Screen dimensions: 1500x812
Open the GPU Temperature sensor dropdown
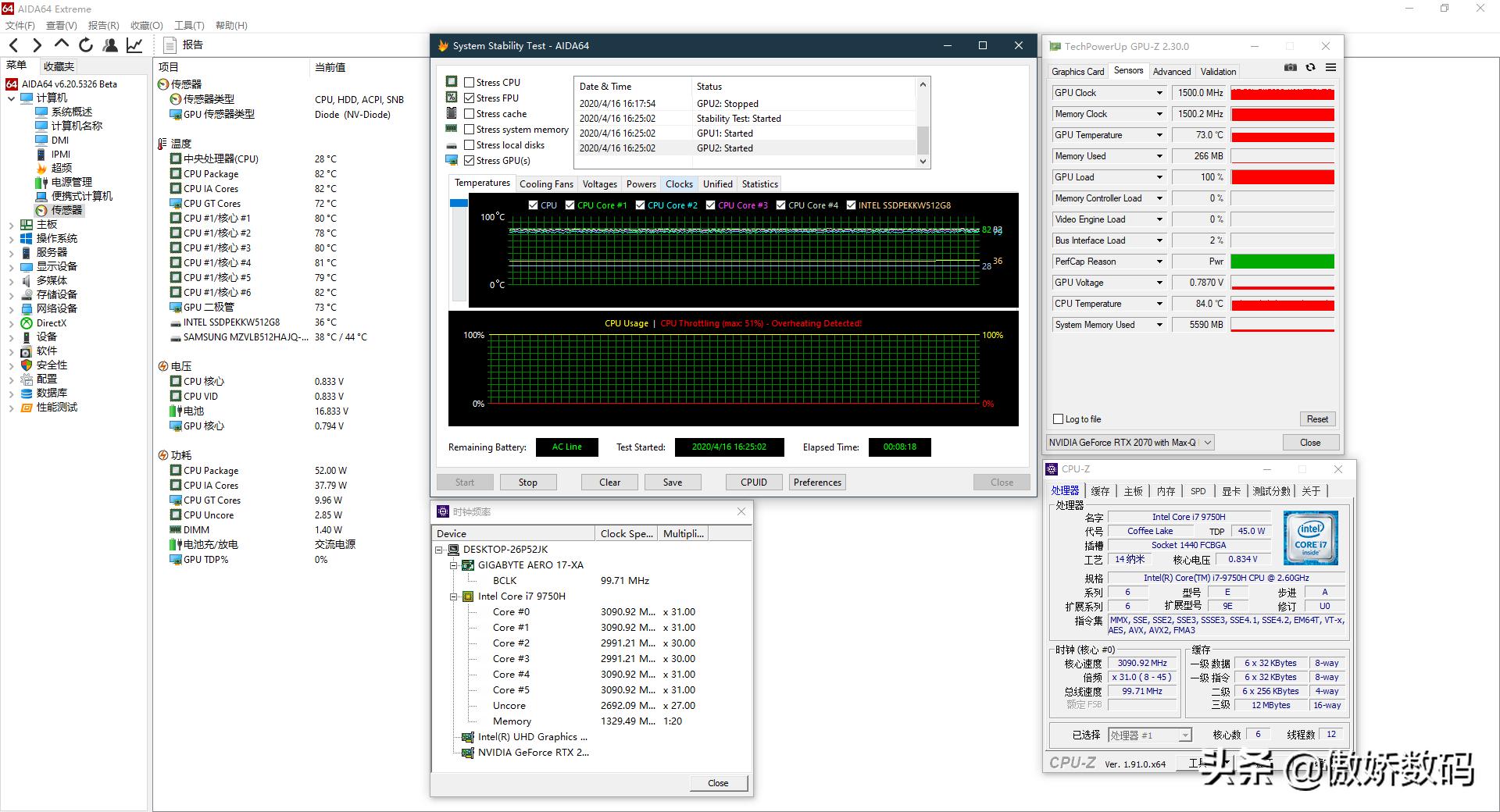pos(1159,135)
